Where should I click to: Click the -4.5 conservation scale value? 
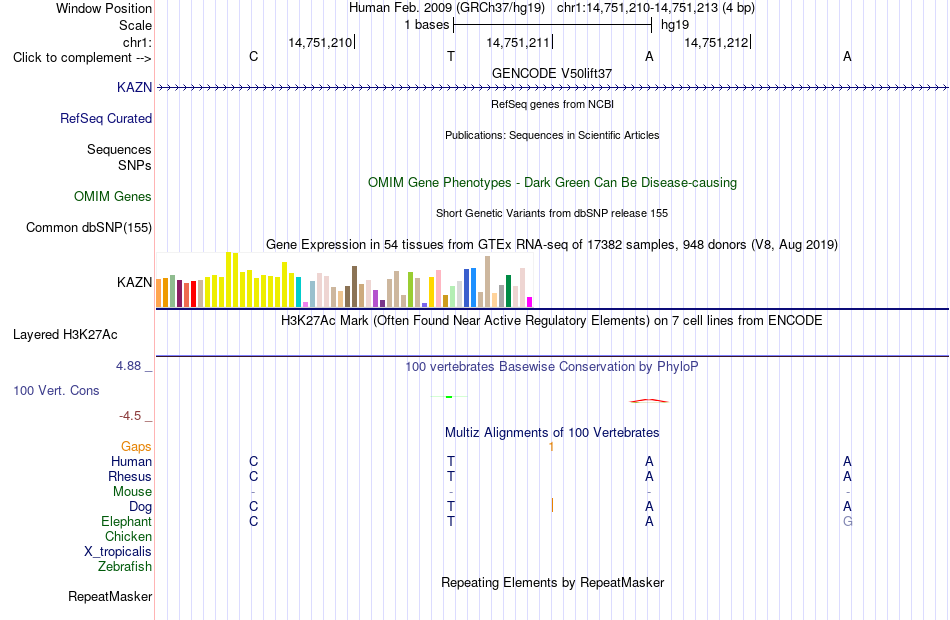[130, 416]
